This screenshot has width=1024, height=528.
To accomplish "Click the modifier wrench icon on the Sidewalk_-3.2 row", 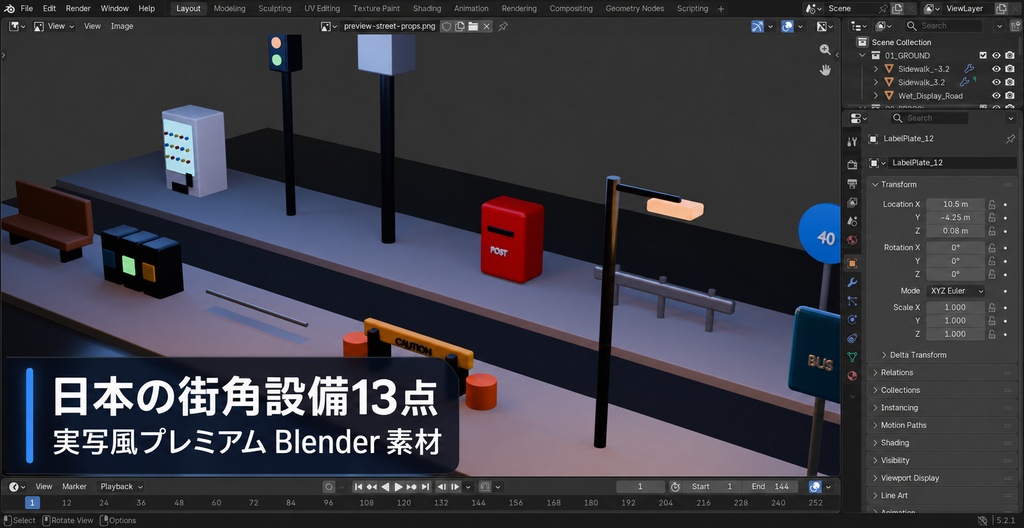I will point(969,69).
